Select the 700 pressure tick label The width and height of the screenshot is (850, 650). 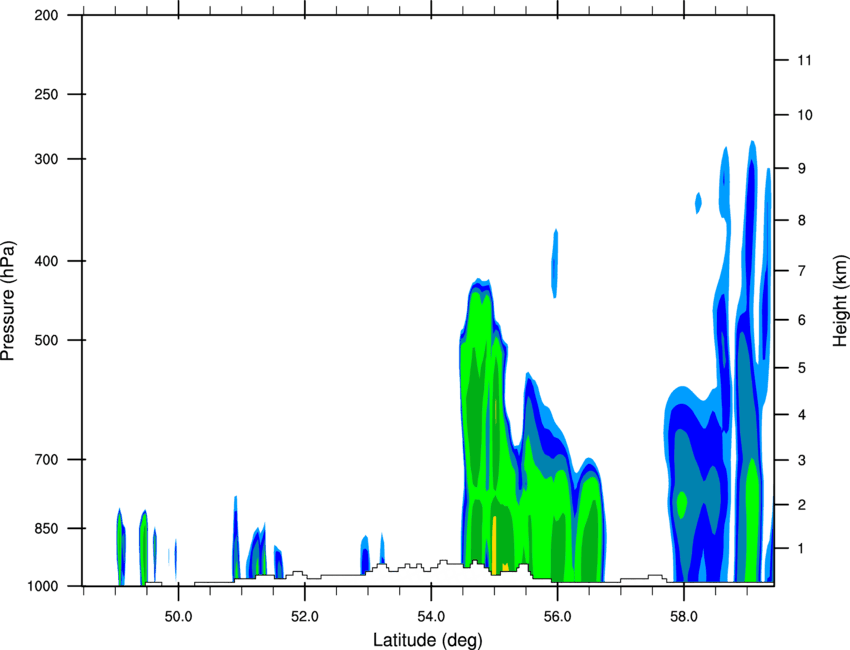click(46, 459)
